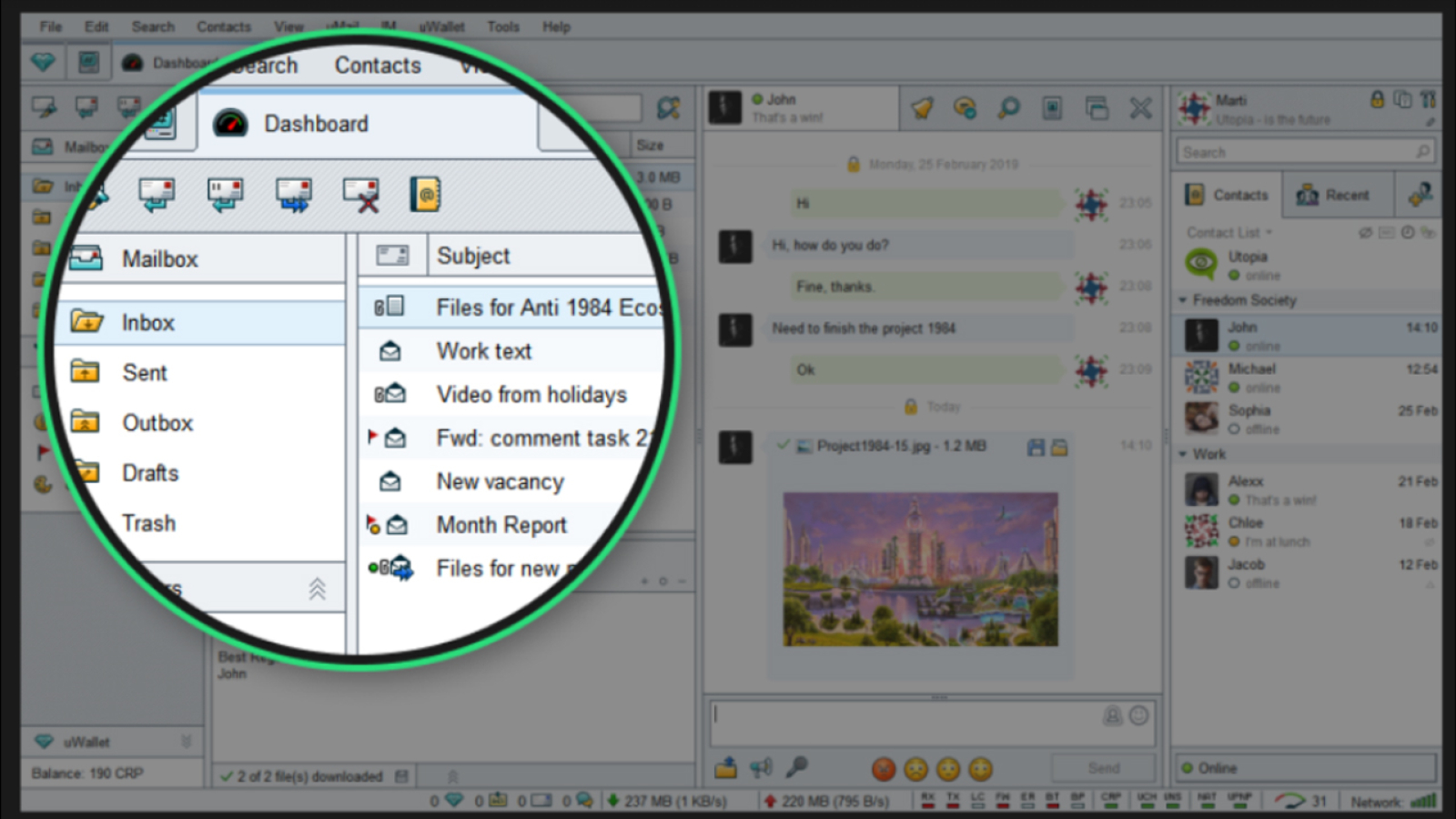Click the megaphone icon below the message box
Viewport: 1456px width, 819px height.
761,768
